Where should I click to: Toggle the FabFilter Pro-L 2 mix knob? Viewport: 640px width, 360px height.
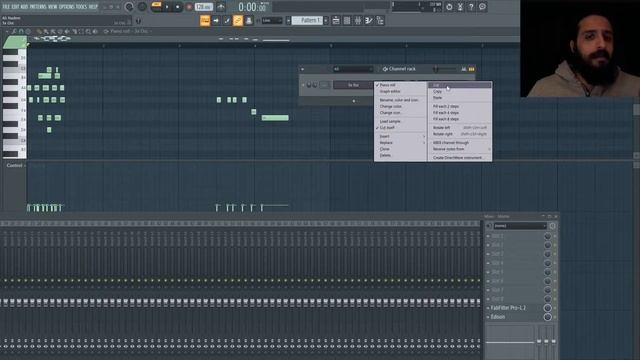(547, 308)
